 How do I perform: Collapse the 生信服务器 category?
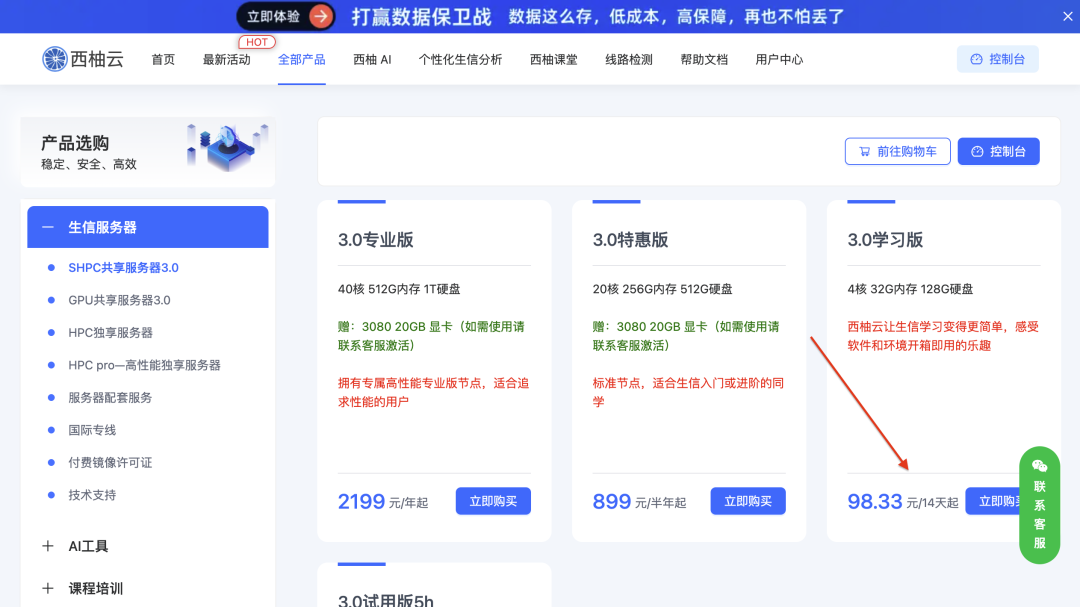click(48, 227)
